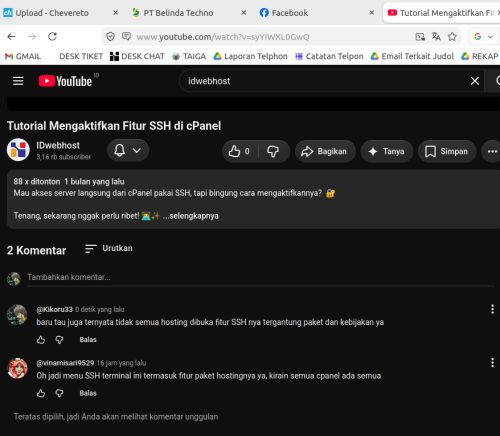The height and width of the screenshot is (436, 500).
Task: Open the REKAP bookmark
Action: [x=480, y=56]
